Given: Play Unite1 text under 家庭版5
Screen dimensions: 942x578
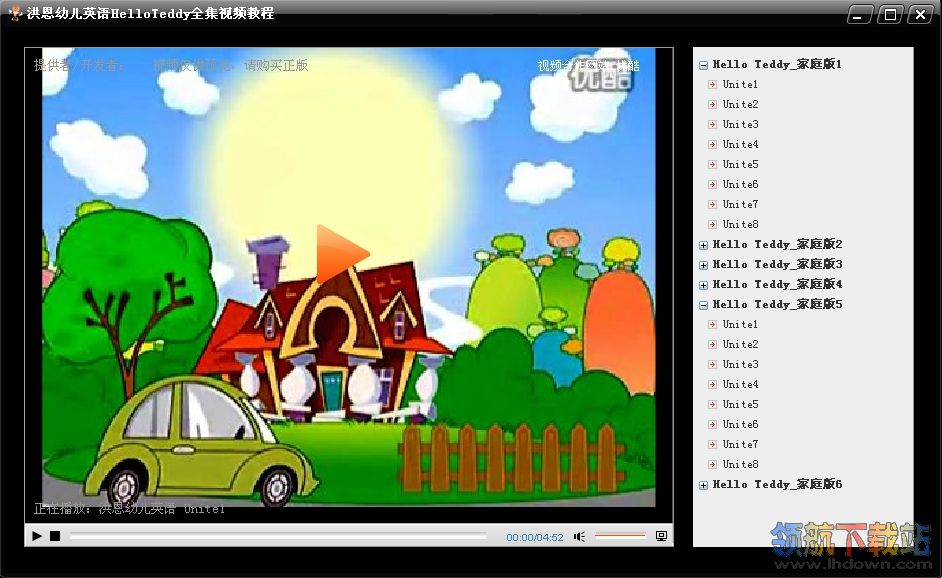Looking at the screenshot, I should click(x=740, y=324).
